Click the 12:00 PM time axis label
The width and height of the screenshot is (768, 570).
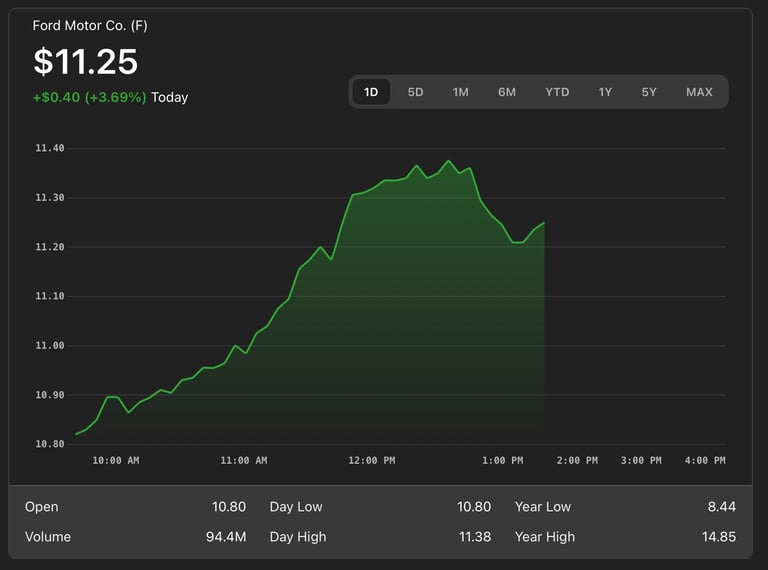pyautogui.click(x=371, y=461)
